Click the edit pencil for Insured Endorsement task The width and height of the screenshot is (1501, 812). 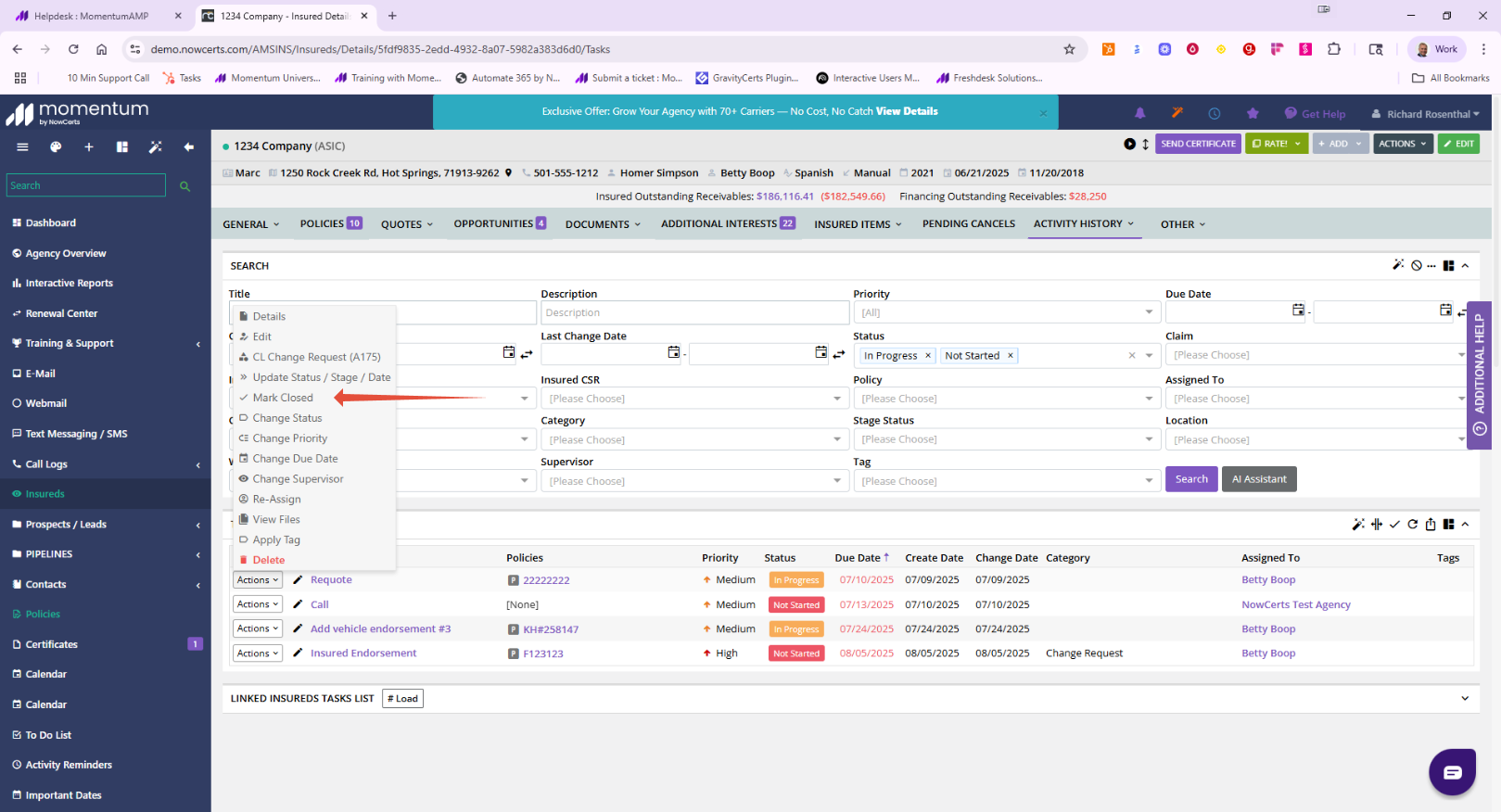pyautogui.click(x=298, y=653)
